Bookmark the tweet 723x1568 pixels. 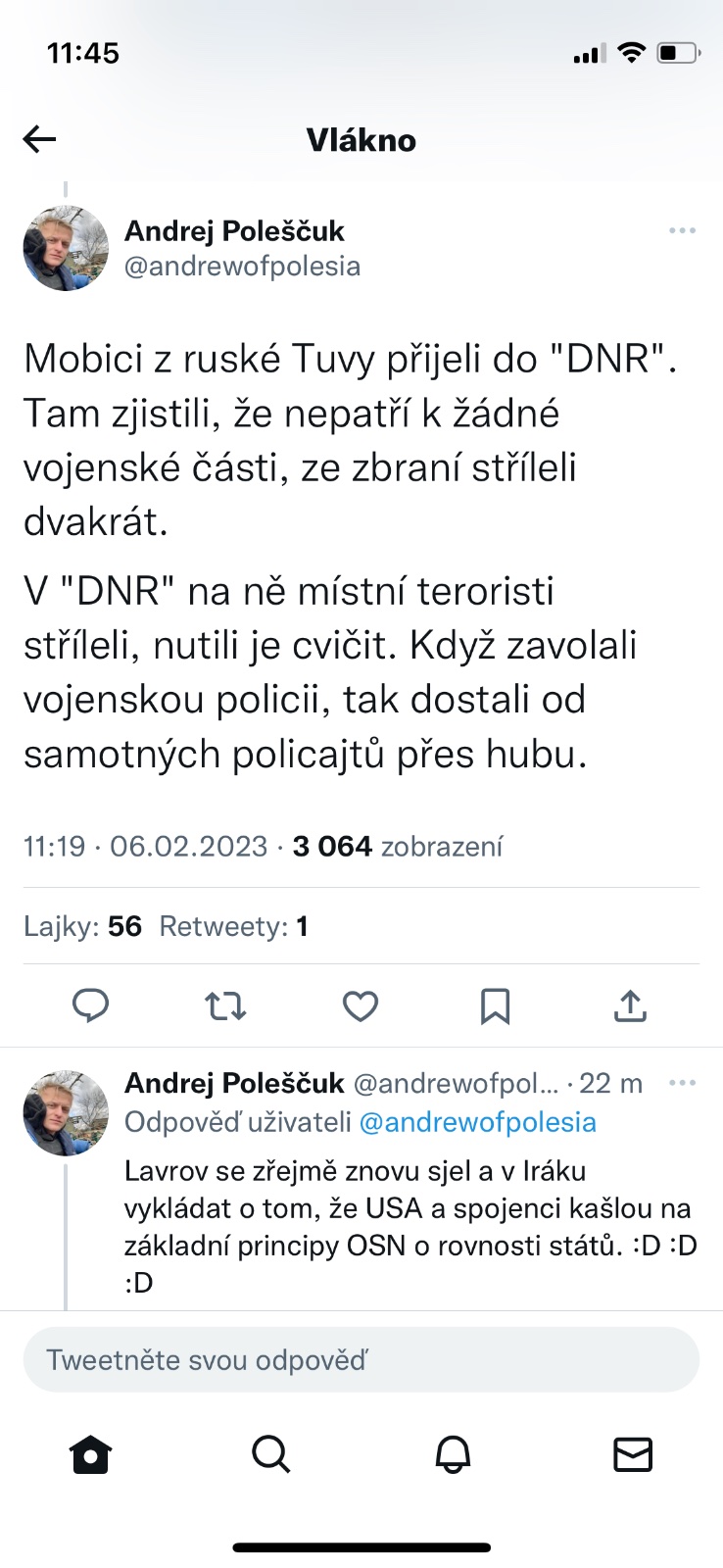point(495,1005)
